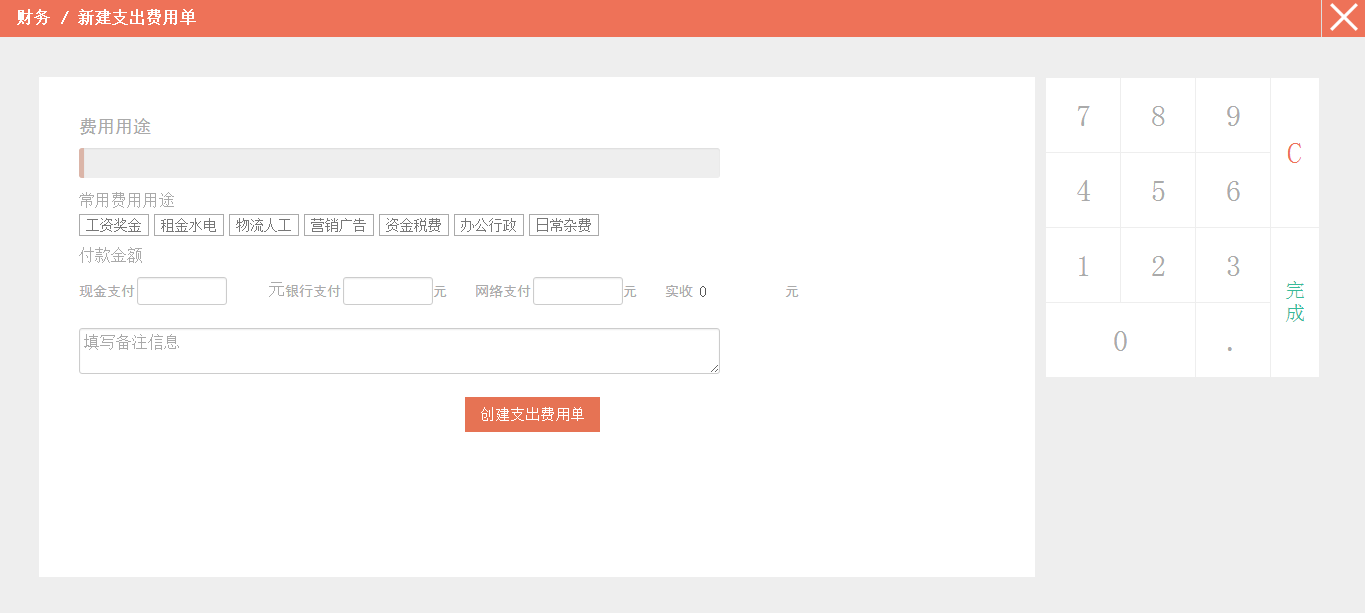Choose the 资金税费 expense purpose tag
Screen dimensions: 1365x613
pyautogui.click(x=414, y=225)
